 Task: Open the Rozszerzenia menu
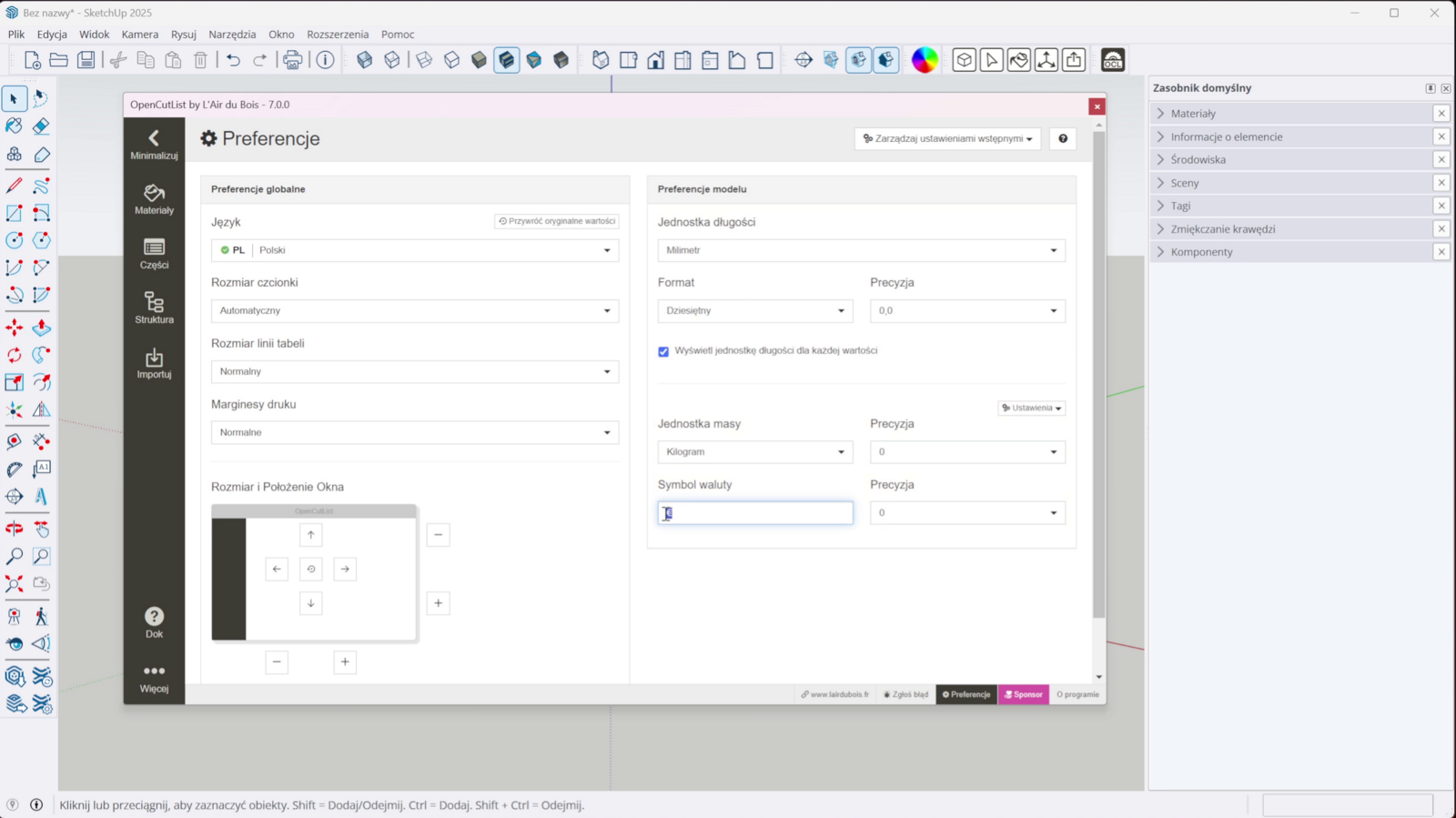pyautogui.click(x=338, y=35)
